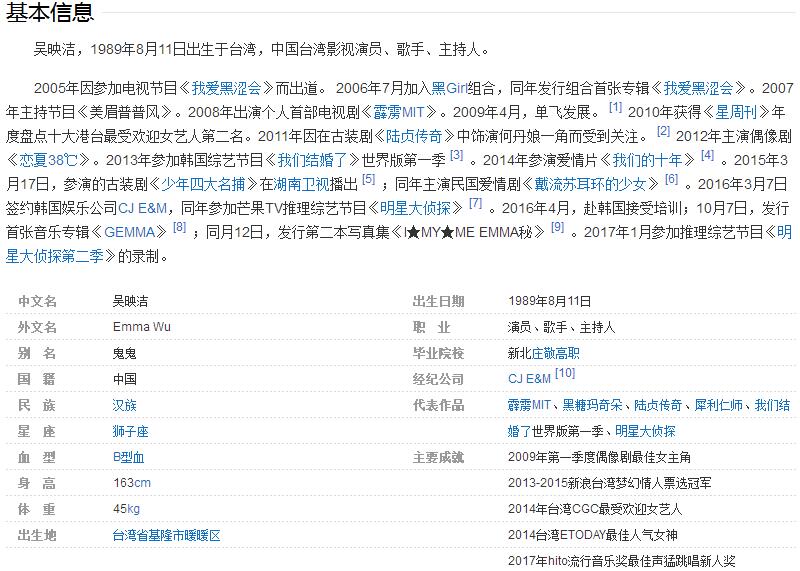Click the 黑Girl group link

[x=452, y=88]
